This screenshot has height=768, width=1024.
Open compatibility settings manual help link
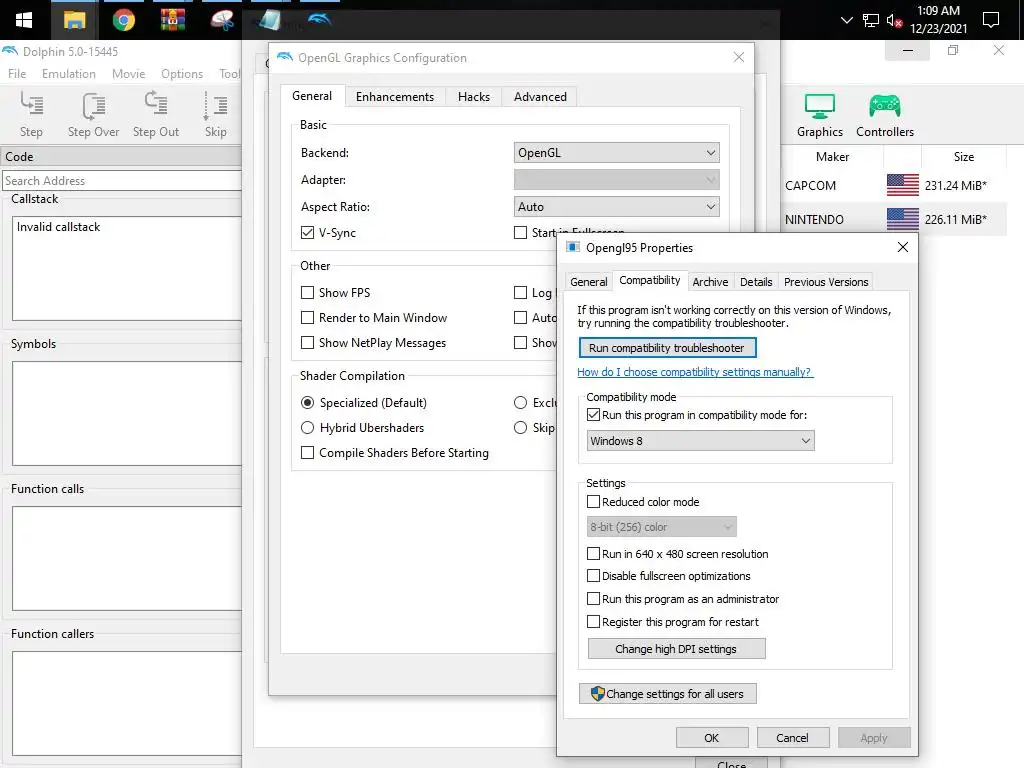(695, 372)
